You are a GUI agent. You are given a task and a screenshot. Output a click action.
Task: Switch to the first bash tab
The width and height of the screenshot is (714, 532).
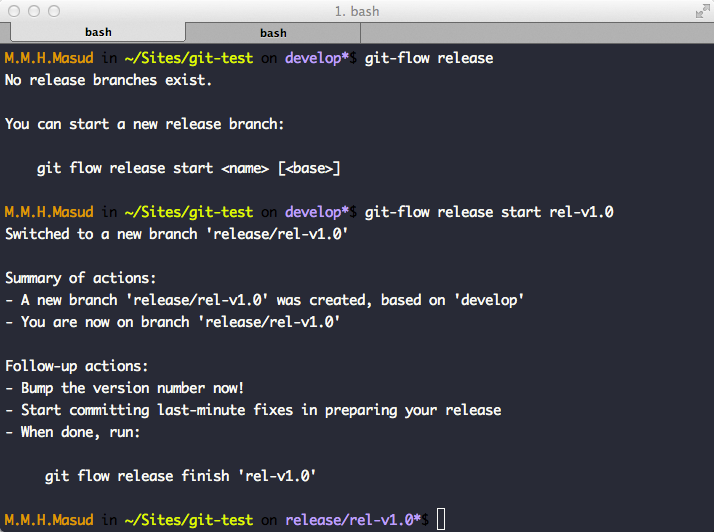(x=98, y=32)
